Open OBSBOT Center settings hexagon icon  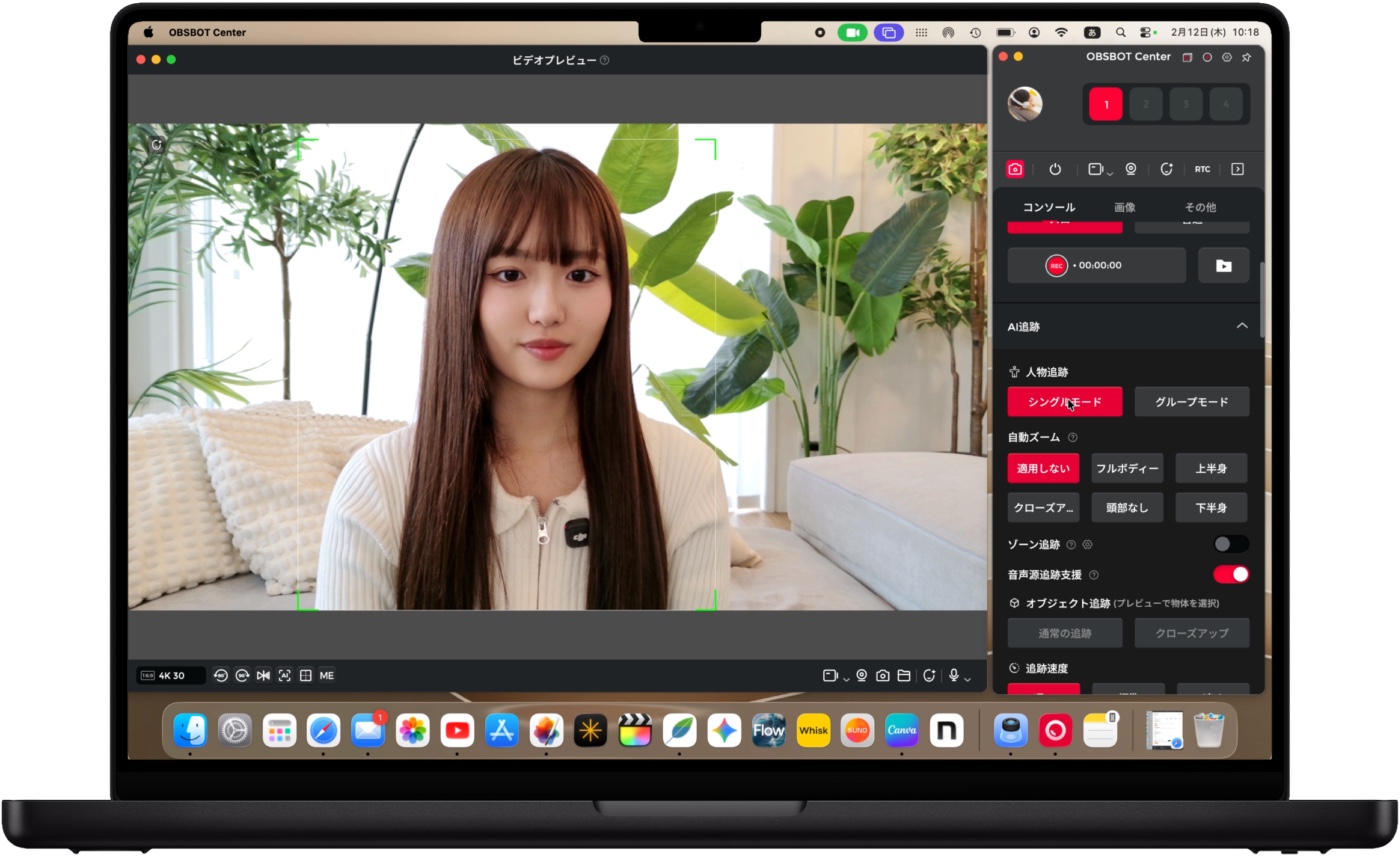pos(1227,57)
